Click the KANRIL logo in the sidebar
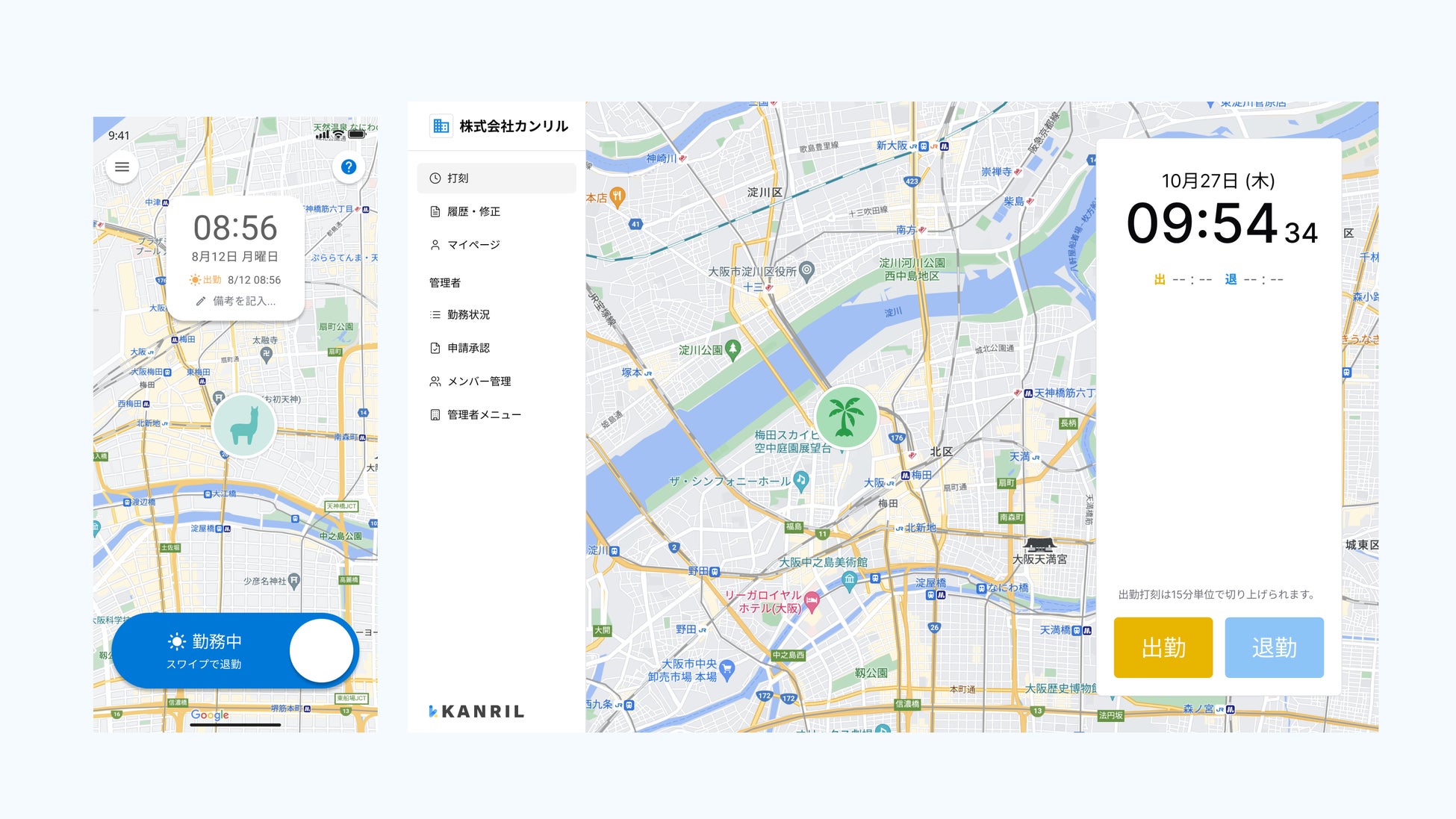Viewport: 1456px width, 819px height. click(x=476, y=711)
